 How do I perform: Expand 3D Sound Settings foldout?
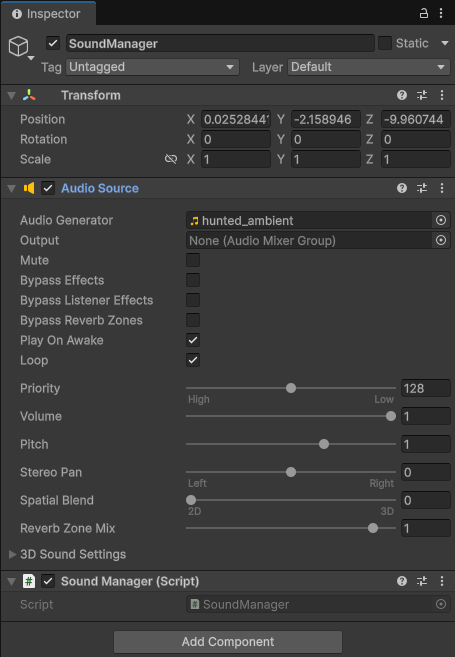[x=13, y=554]
